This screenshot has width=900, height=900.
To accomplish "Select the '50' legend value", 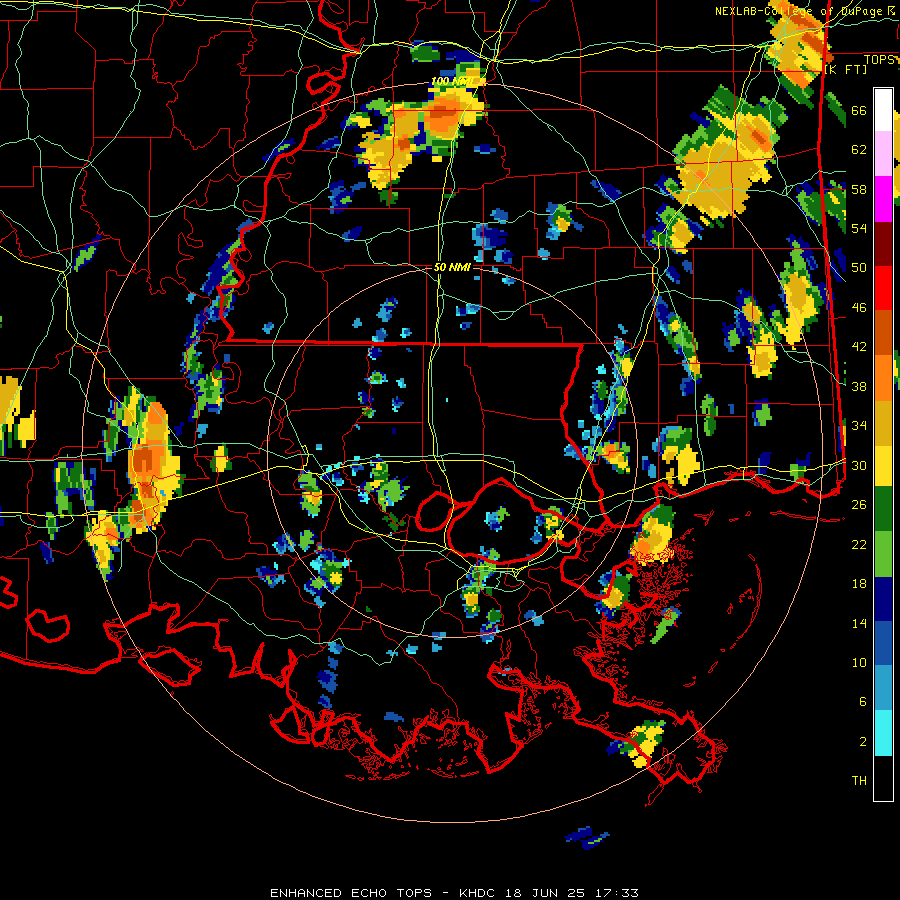I will click(x=859, y=267).
